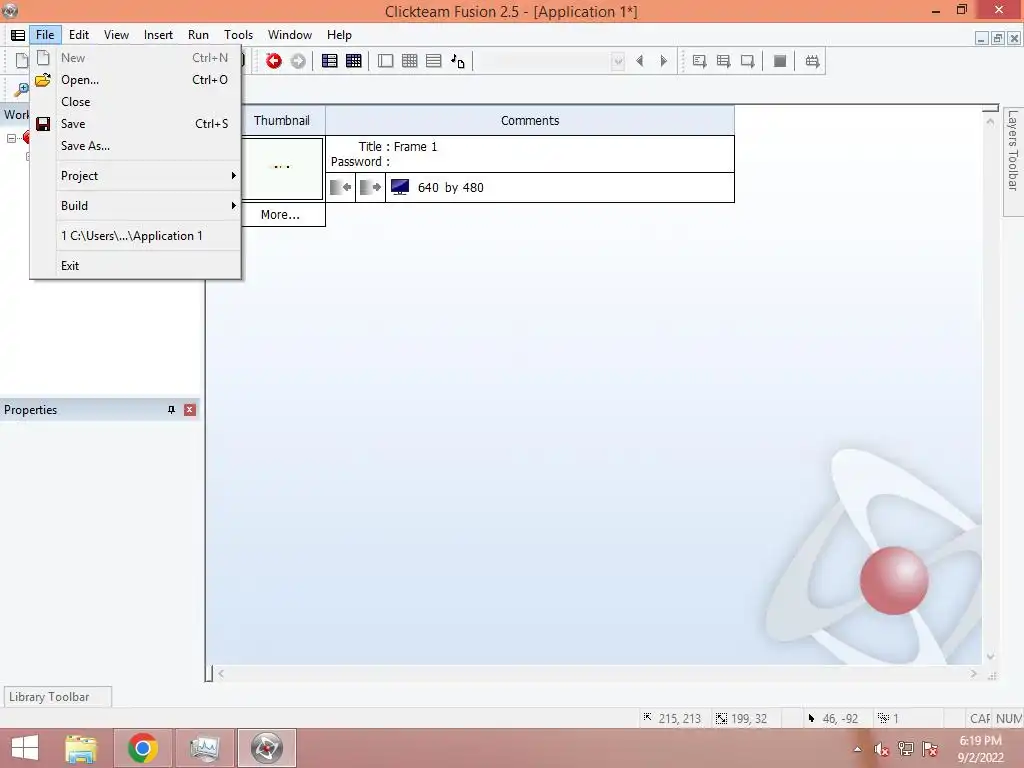Click the Run Application toolbar icon
The height and width of the screenshot is (768, 1024).
pyautogui.click(x=724, y=61)
